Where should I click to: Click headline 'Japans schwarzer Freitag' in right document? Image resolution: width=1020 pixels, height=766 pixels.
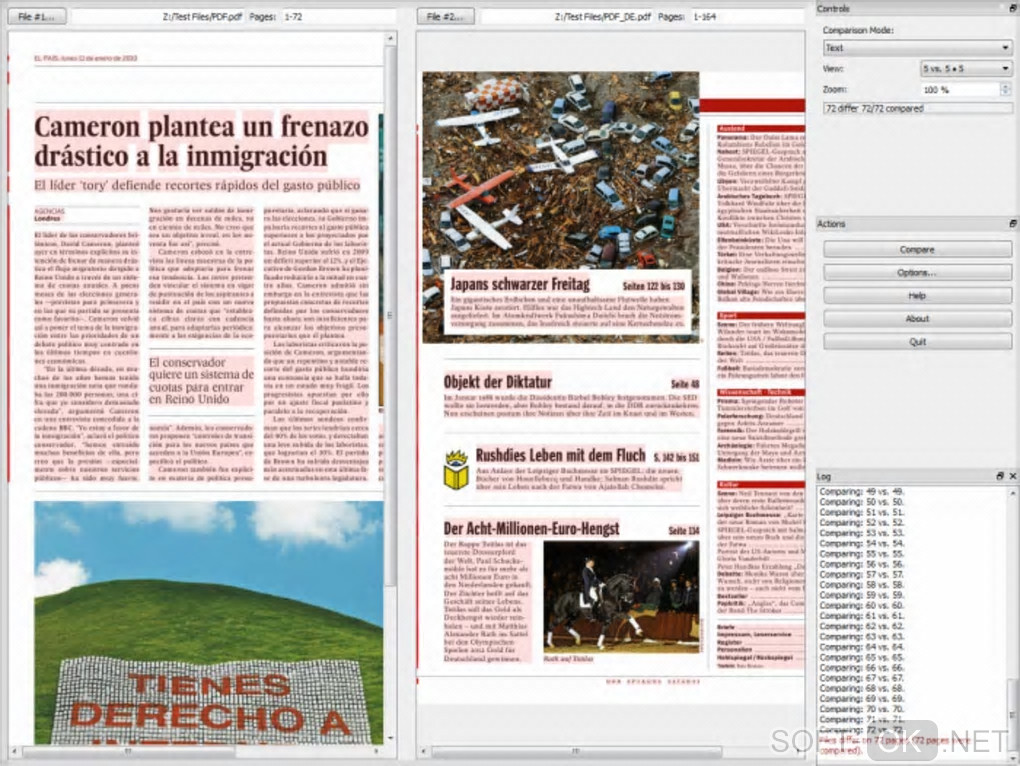[520, 284]
